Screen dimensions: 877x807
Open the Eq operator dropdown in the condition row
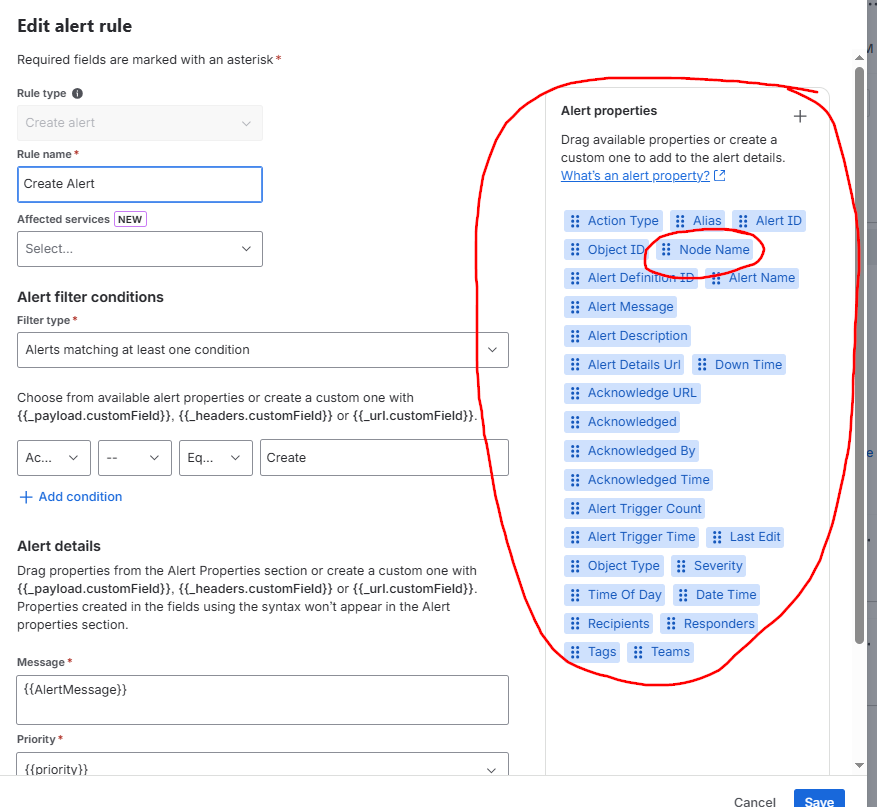click(x=215, y=457)
